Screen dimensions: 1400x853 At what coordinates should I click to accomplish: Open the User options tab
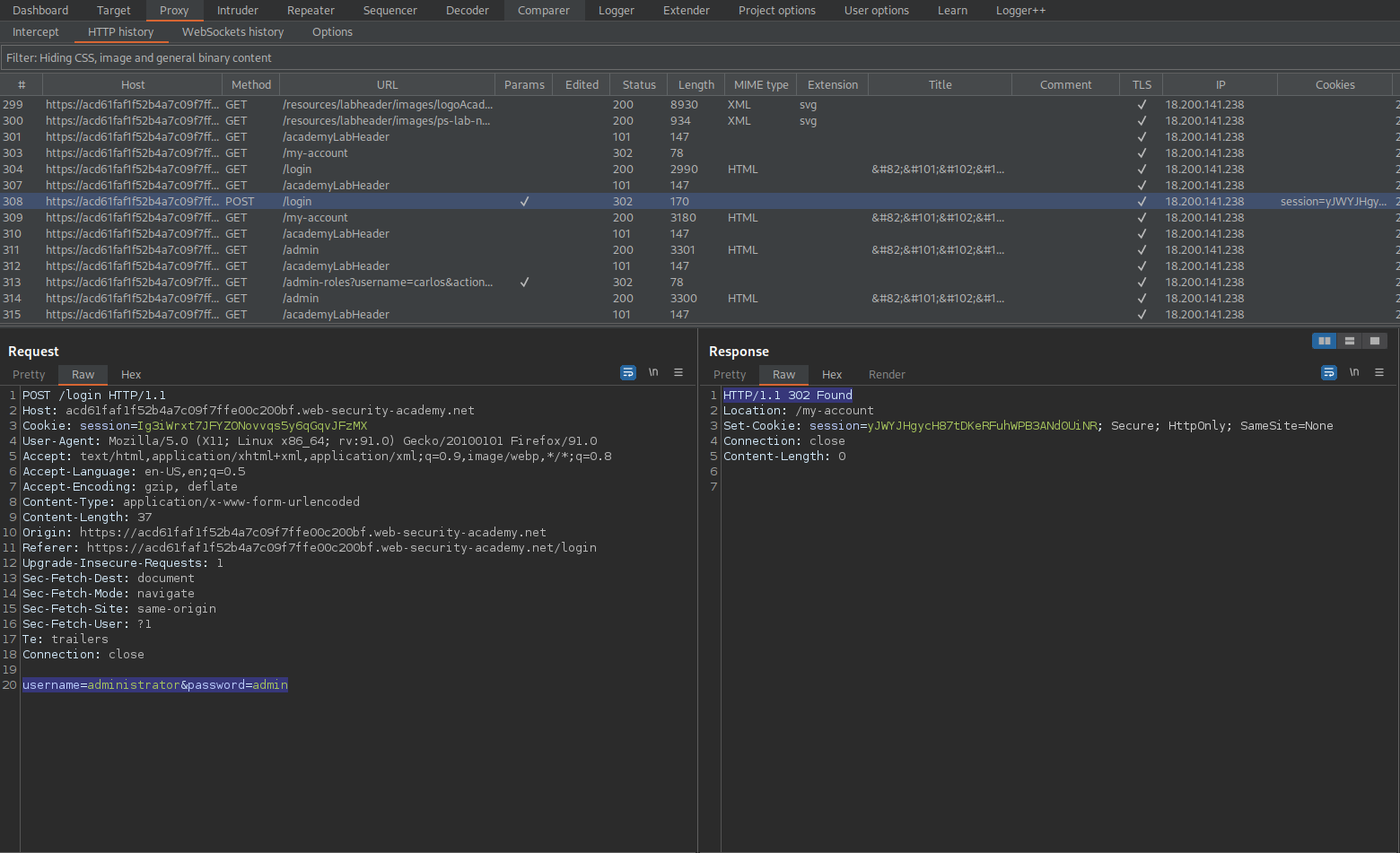point(877,11)
